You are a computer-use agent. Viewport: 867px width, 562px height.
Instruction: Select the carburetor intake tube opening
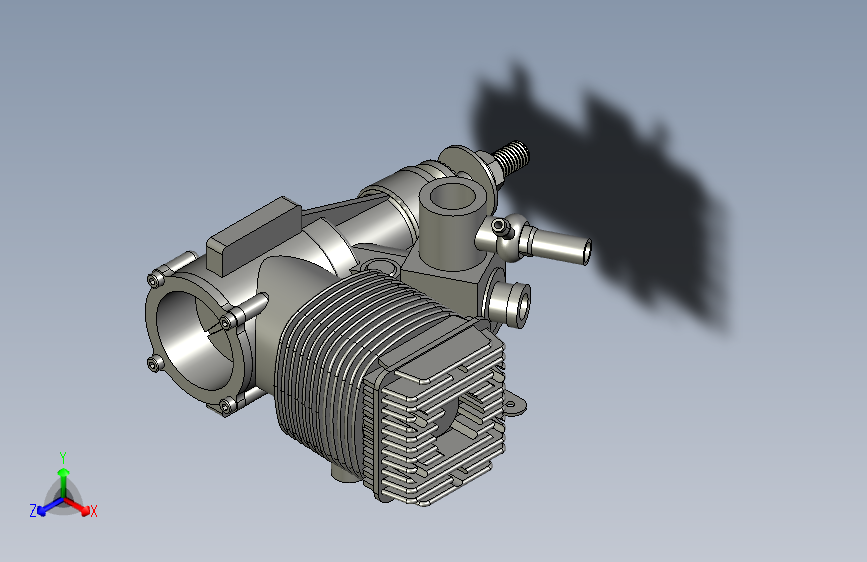[452, 196]
